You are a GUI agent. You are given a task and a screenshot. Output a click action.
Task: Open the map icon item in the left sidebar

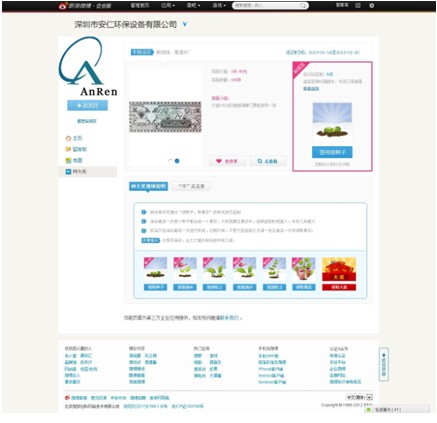pos(74,160)
